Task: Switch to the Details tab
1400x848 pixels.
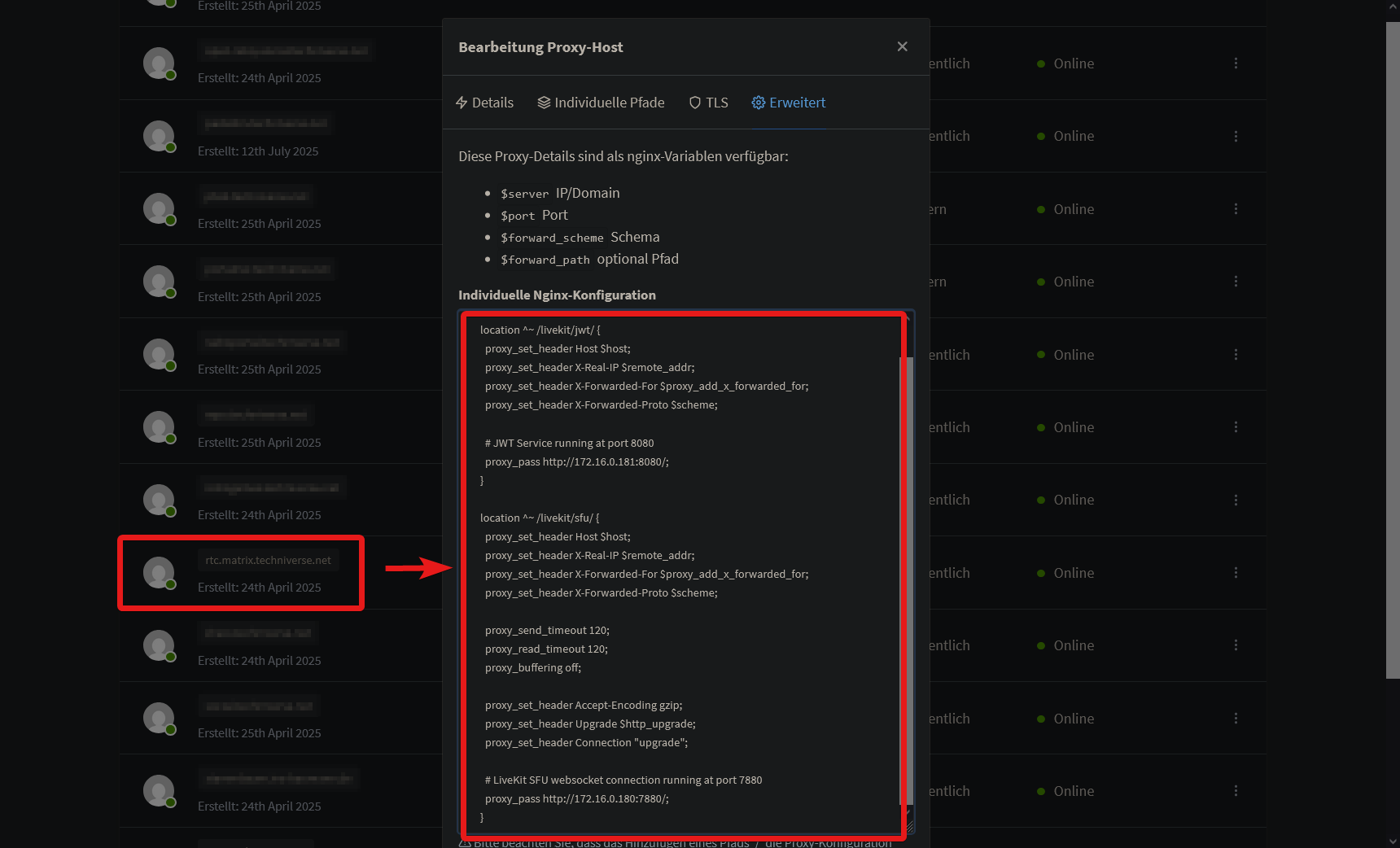Action: pyautogui.click(x=485, y=103)
